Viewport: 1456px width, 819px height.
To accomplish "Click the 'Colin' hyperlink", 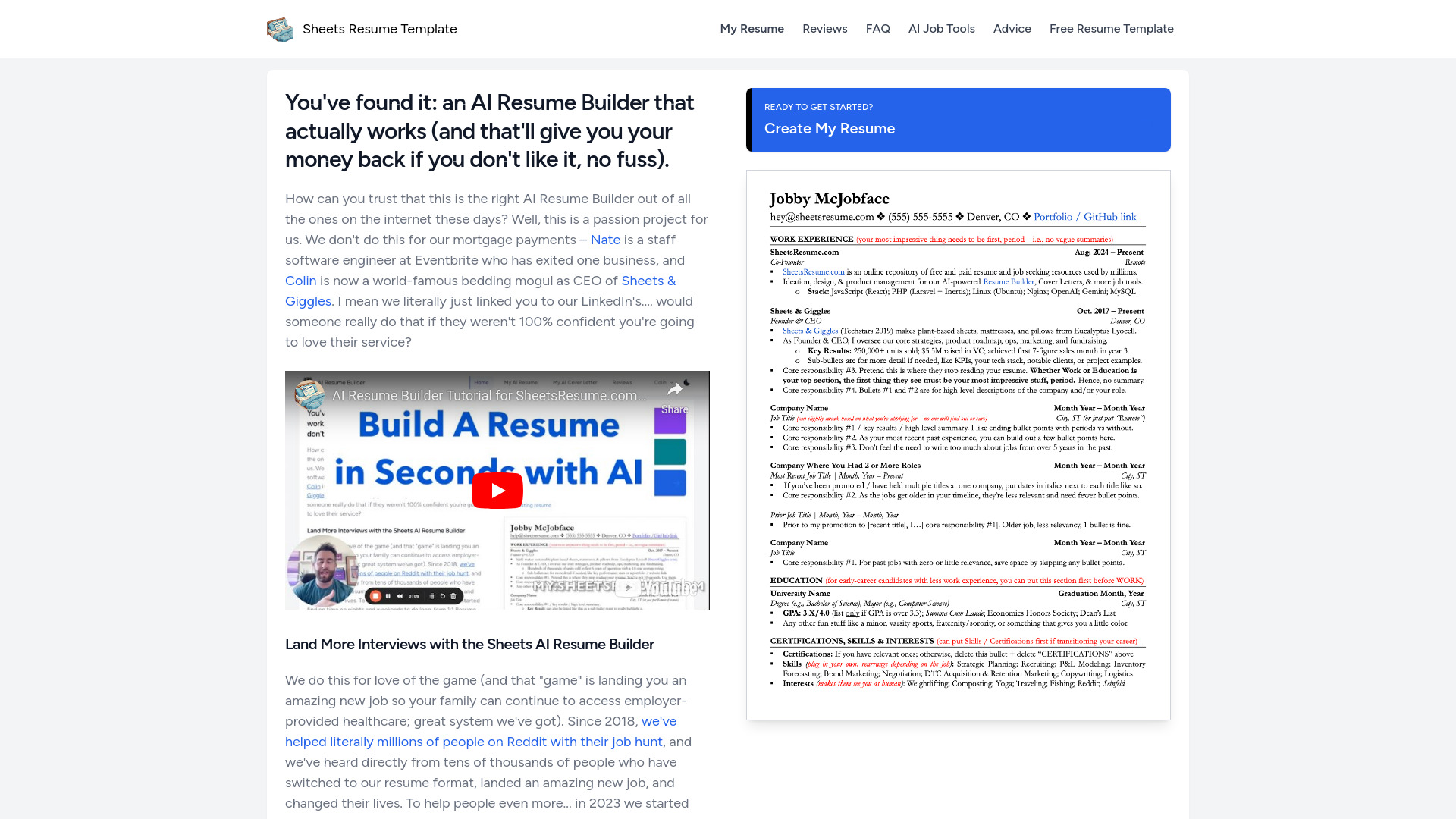I will coord(300,280).
